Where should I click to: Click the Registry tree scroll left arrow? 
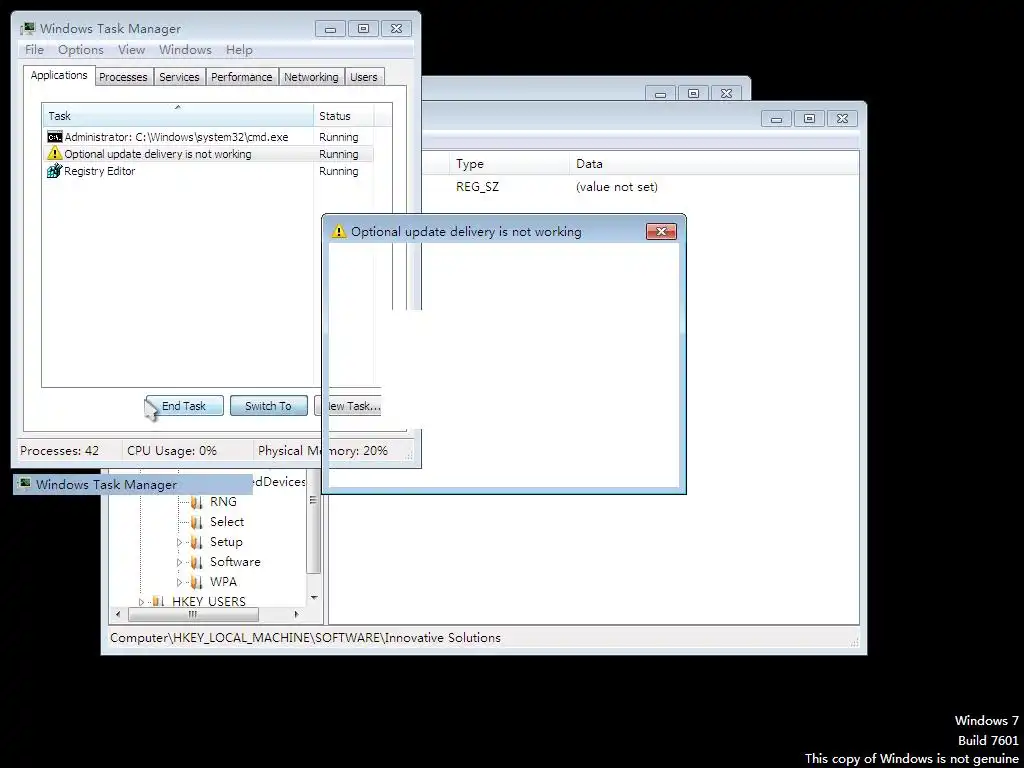coord(118,615)
